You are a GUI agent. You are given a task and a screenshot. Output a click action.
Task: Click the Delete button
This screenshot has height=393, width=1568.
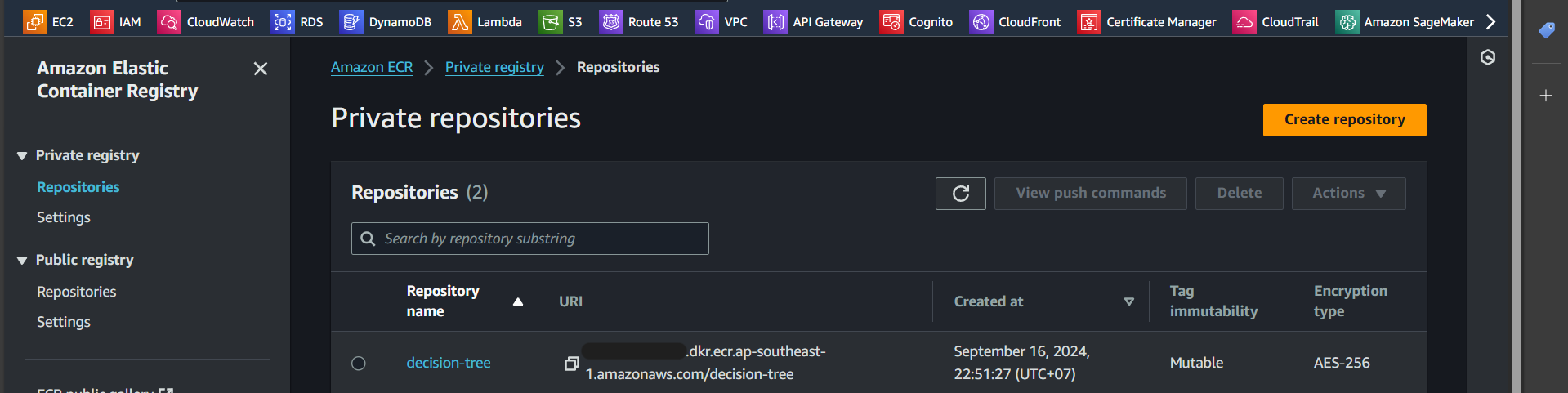1240,194
